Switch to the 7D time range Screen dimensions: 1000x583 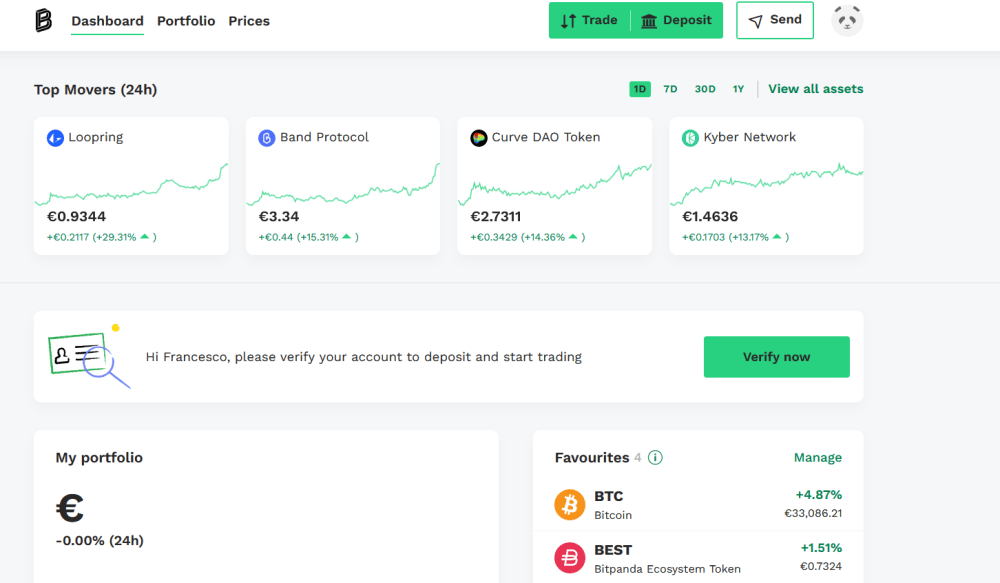[x=670, y=89]
